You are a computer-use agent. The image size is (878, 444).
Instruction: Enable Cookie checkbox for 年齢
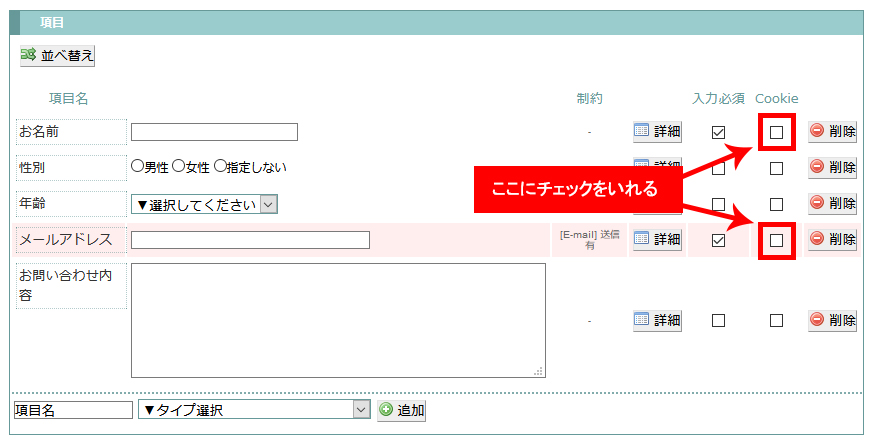point(776,204)
